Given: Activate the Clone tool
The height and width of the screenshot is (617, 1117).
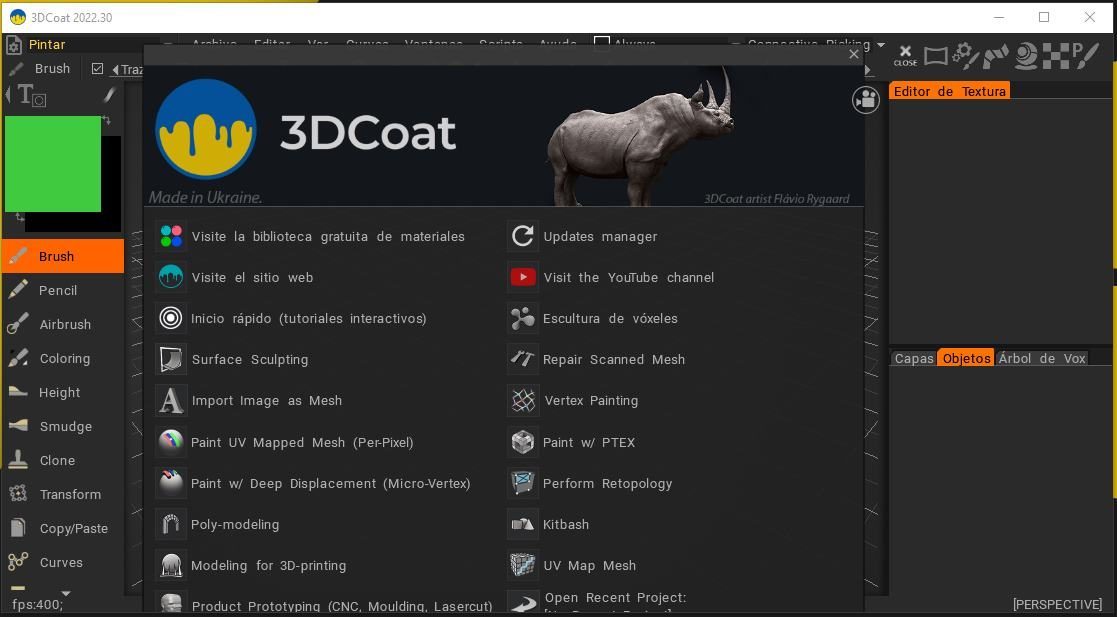Looking at the screenshot, I should tap(62, 460).
